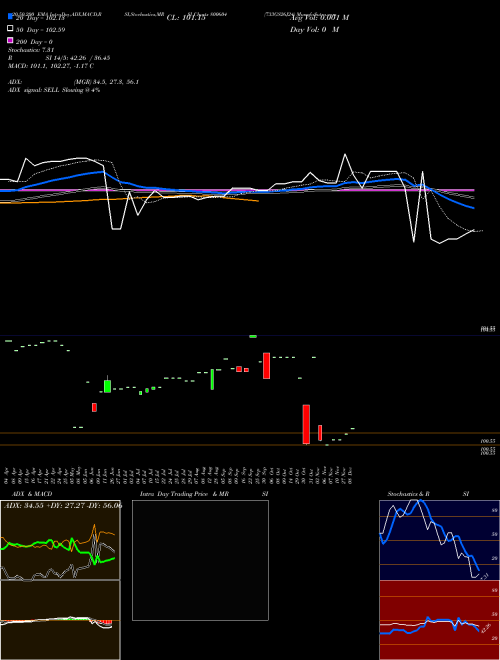Click the MACD values line
The width and height of the screenshot is (500, 660).
pyautogui.click(x=51, y=66)
